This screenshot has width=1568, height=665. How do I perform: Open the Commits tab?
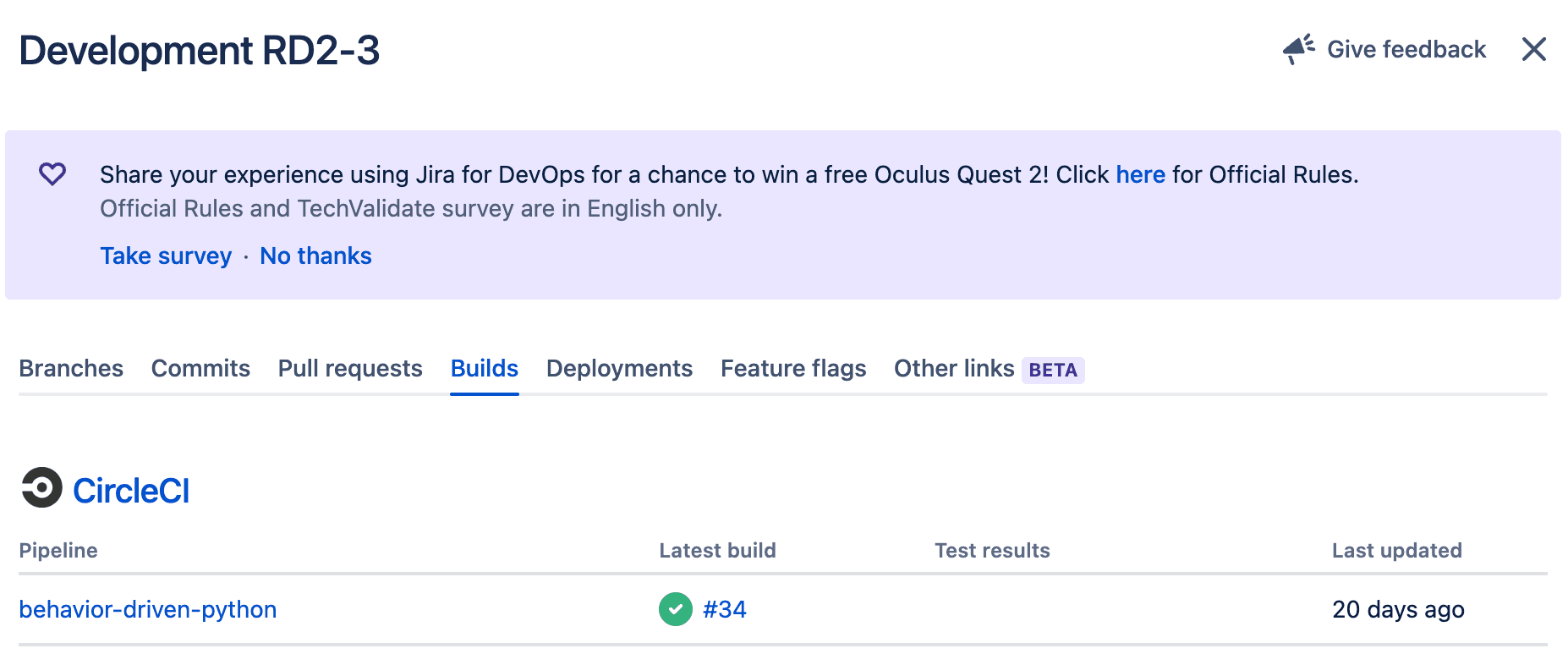[200, 368]
